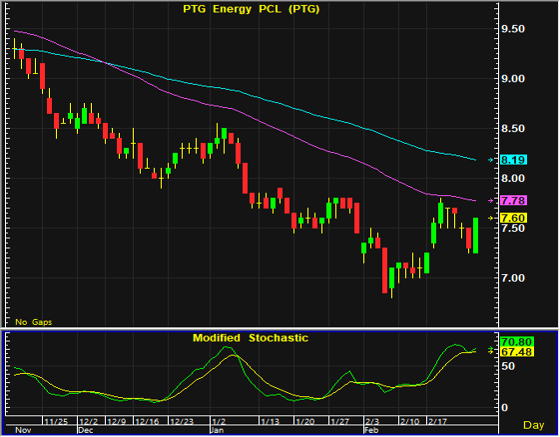
Task: Click the Feb month label
Action: (x=371, y=430)
